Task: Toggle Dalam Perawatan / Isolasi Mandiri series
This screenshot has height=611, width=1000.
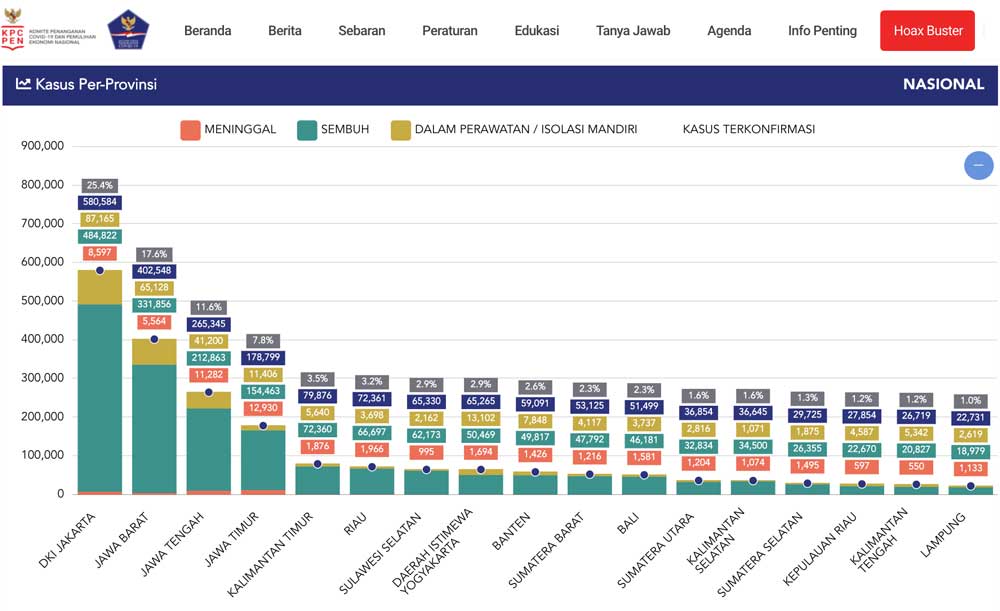Action: [x=514, y=129]
